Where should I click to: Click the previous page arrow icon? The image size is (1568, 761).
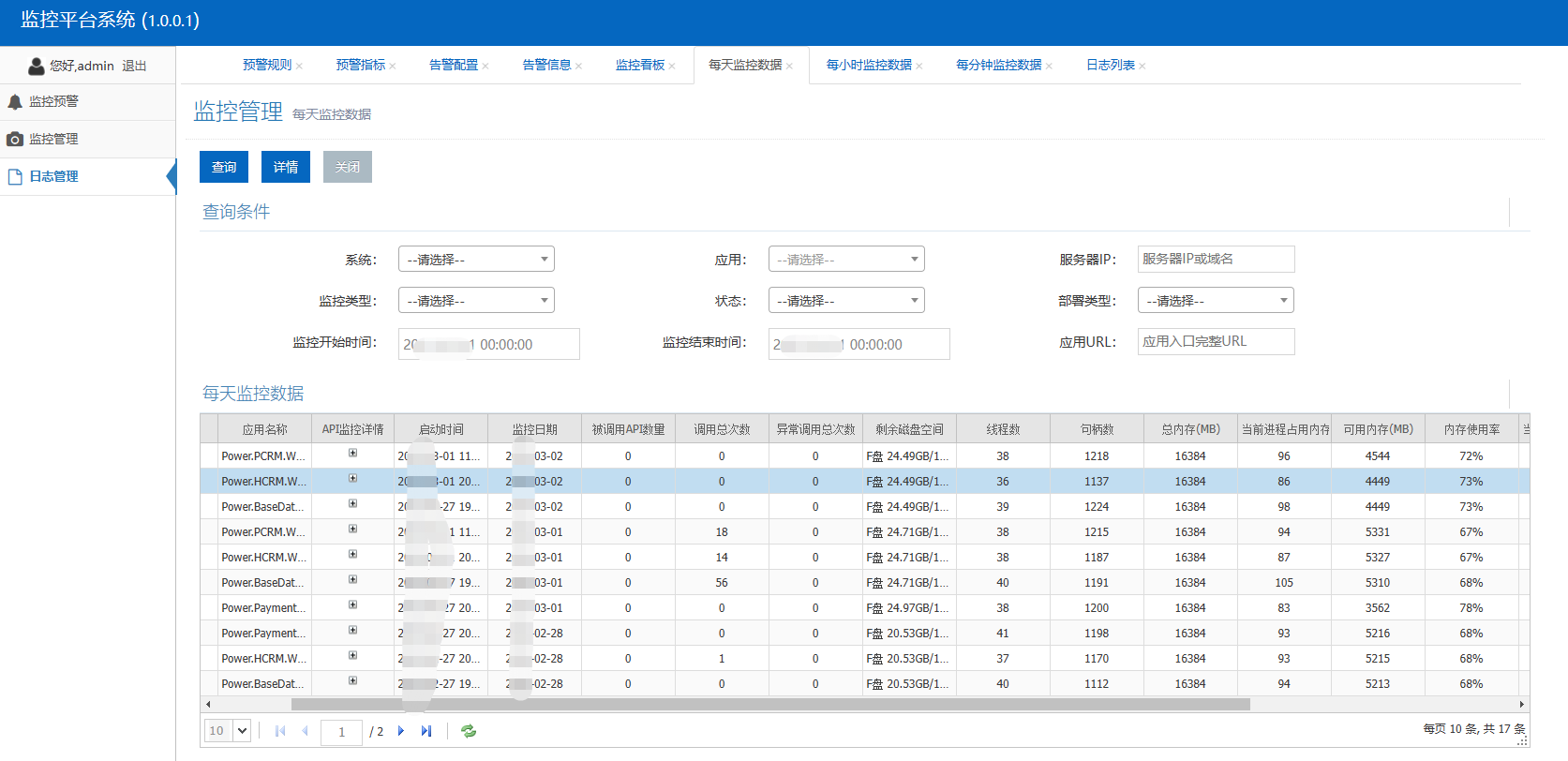click(x=305, y=731)
